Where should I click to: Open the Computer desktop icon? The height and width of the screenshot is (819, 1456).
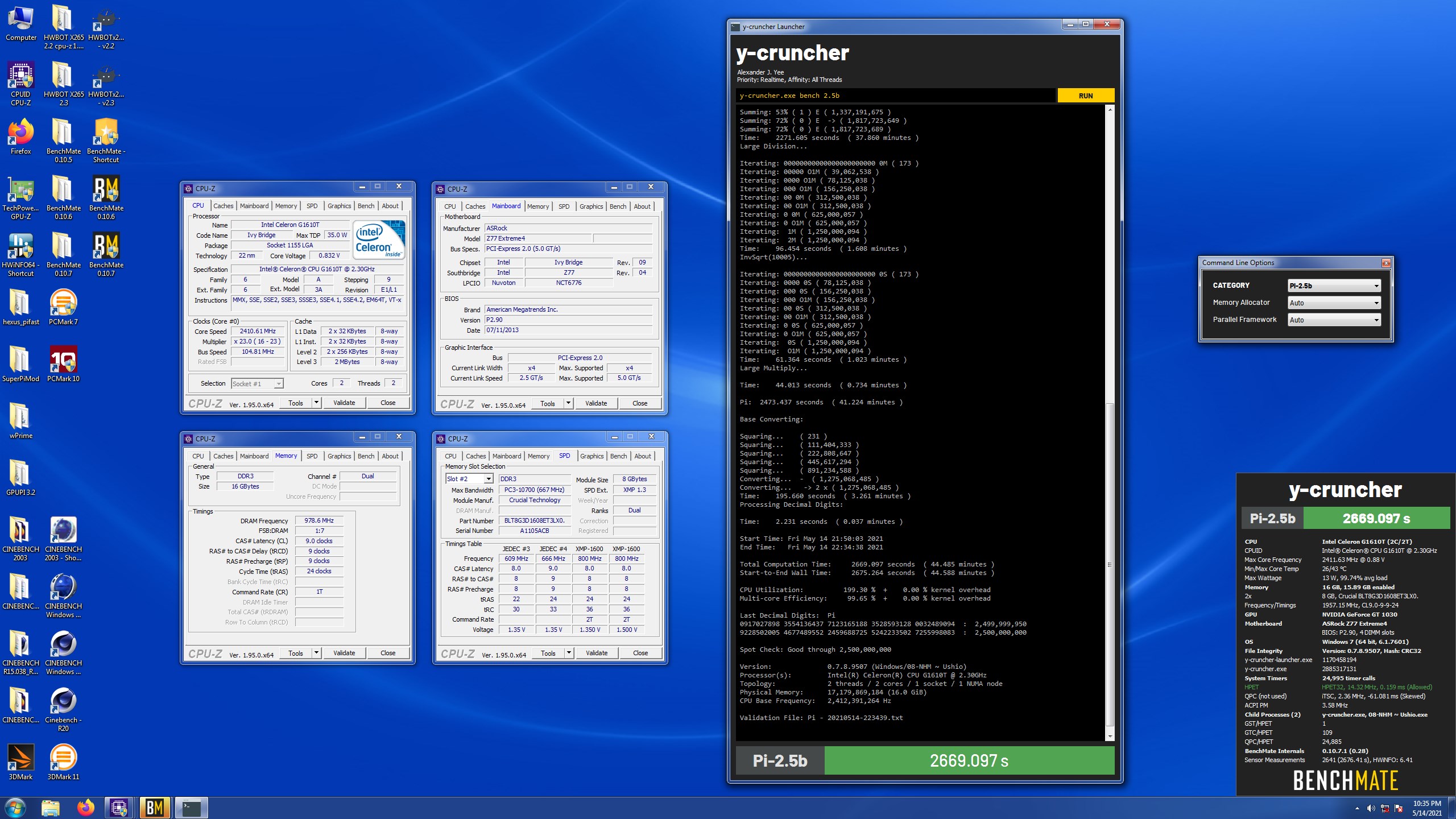click(21, 24)
